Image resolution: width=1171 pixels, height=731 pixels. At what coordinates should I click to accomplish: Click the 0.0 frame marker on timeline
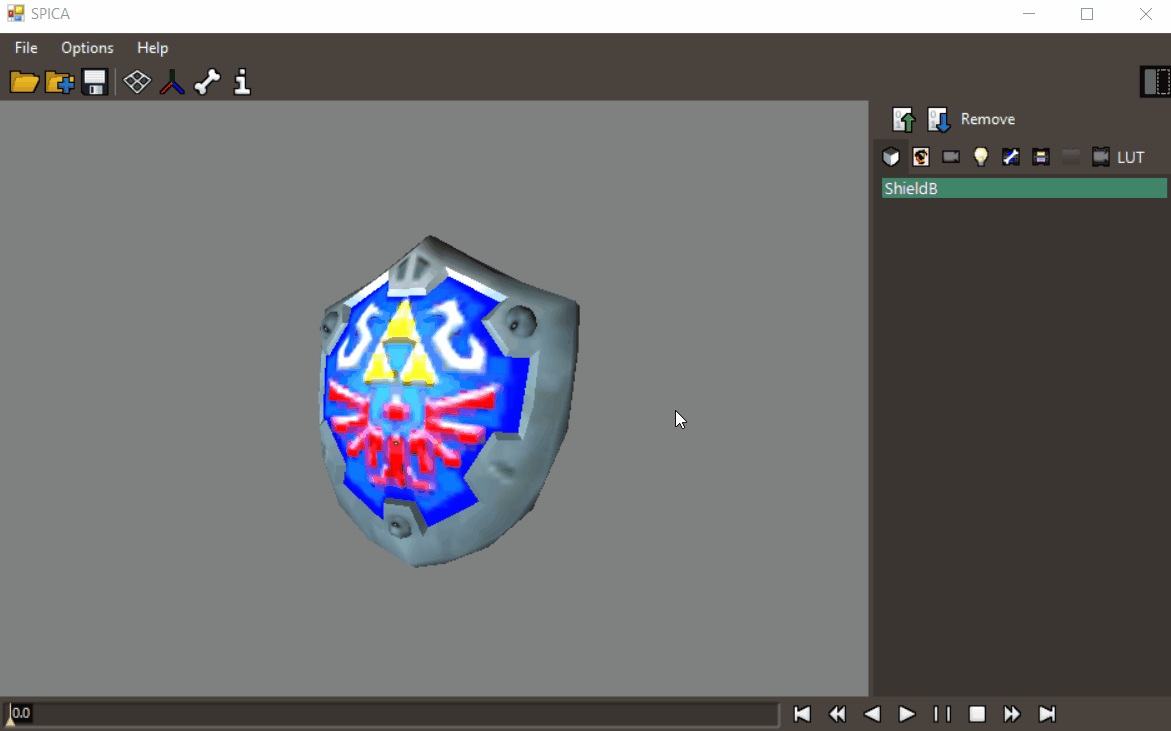pyautogui.click(x=21, y=712)
